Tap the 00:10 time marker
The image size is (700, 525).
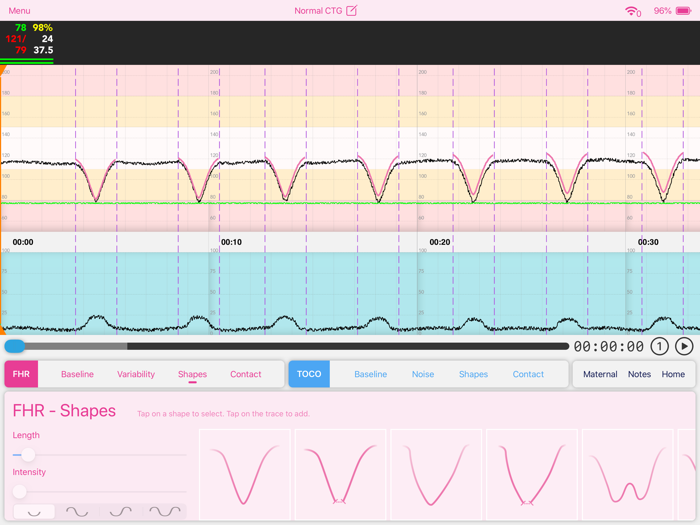[x=231, y=242]
